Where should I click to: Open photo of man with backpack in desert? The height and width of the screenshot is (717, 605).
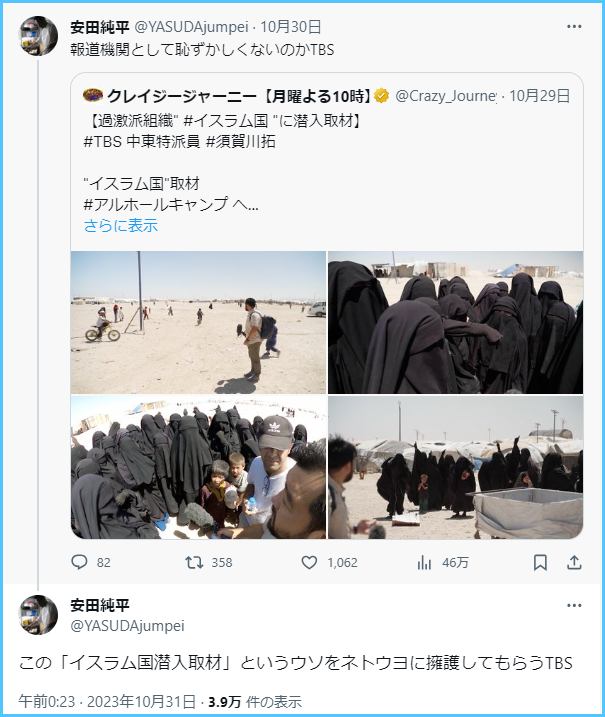click(x=198, y=322)
